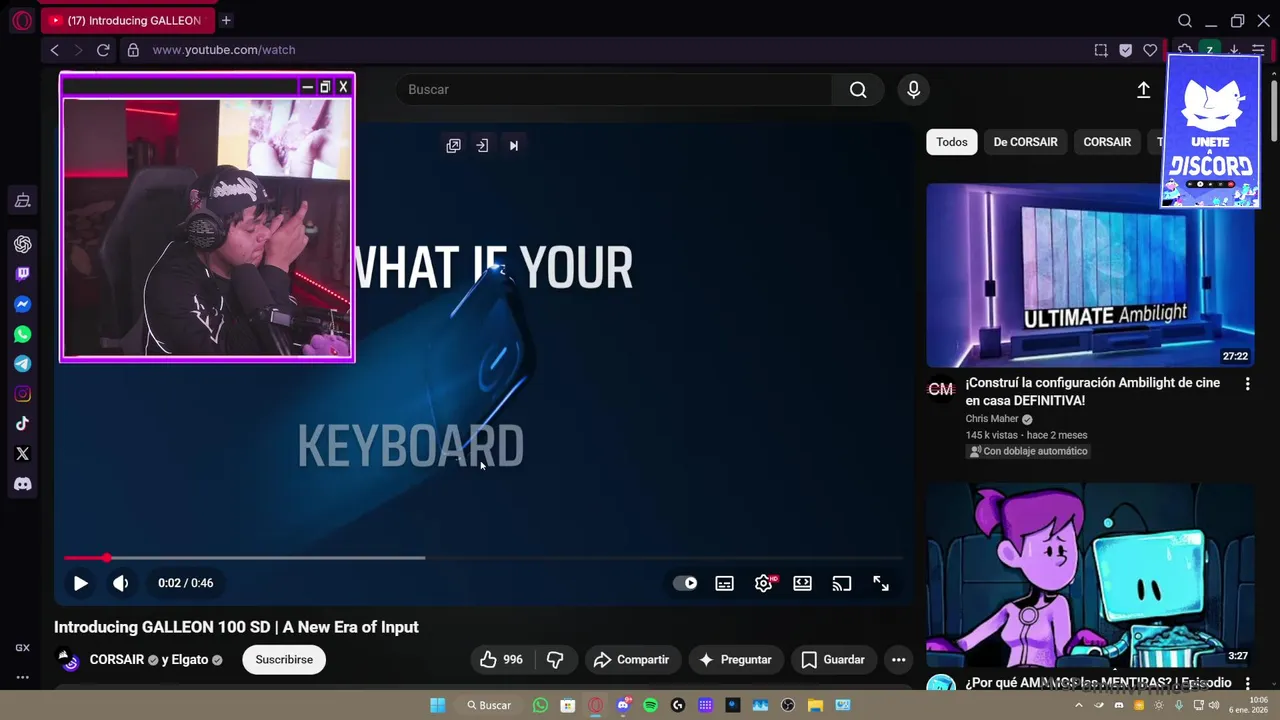The width and height of the screenshot is (1280, 720).
Task: Cast the video to a TV
Action: [842, 583]
